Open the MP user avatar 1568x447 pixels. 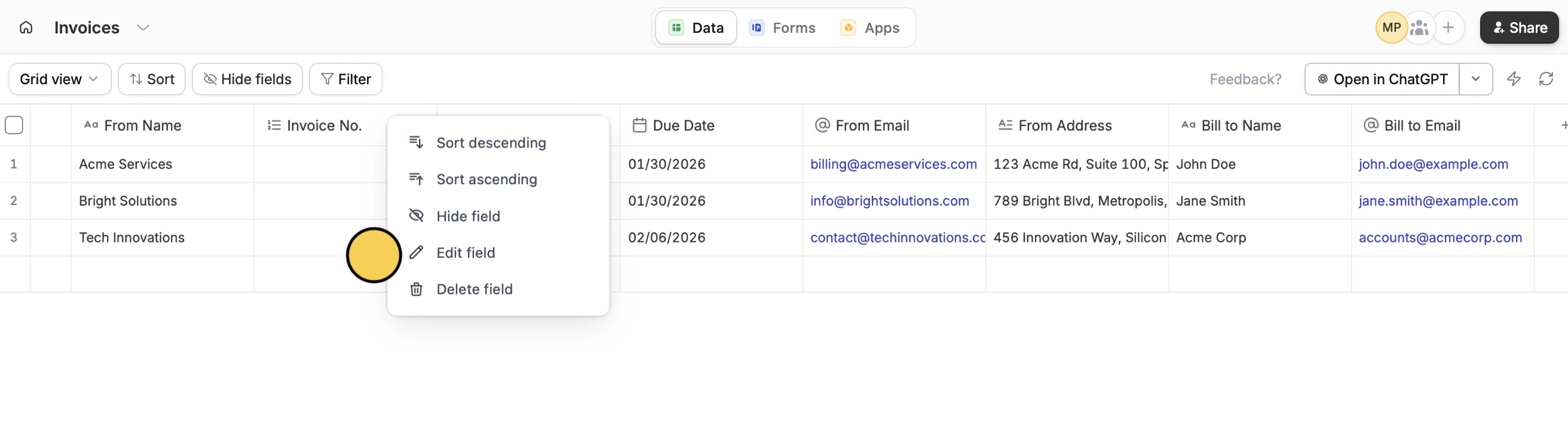1391,27
